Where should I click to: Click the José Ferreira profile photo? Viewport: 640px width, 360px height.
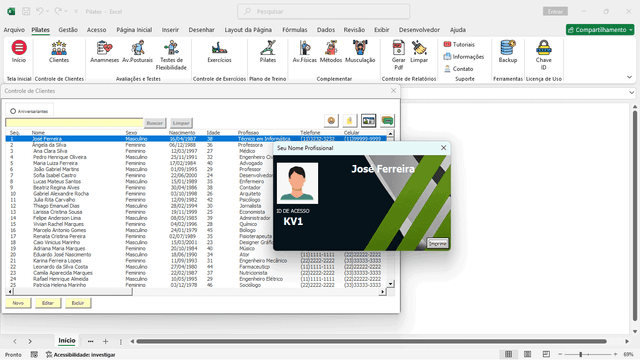(x=297, y=183)
